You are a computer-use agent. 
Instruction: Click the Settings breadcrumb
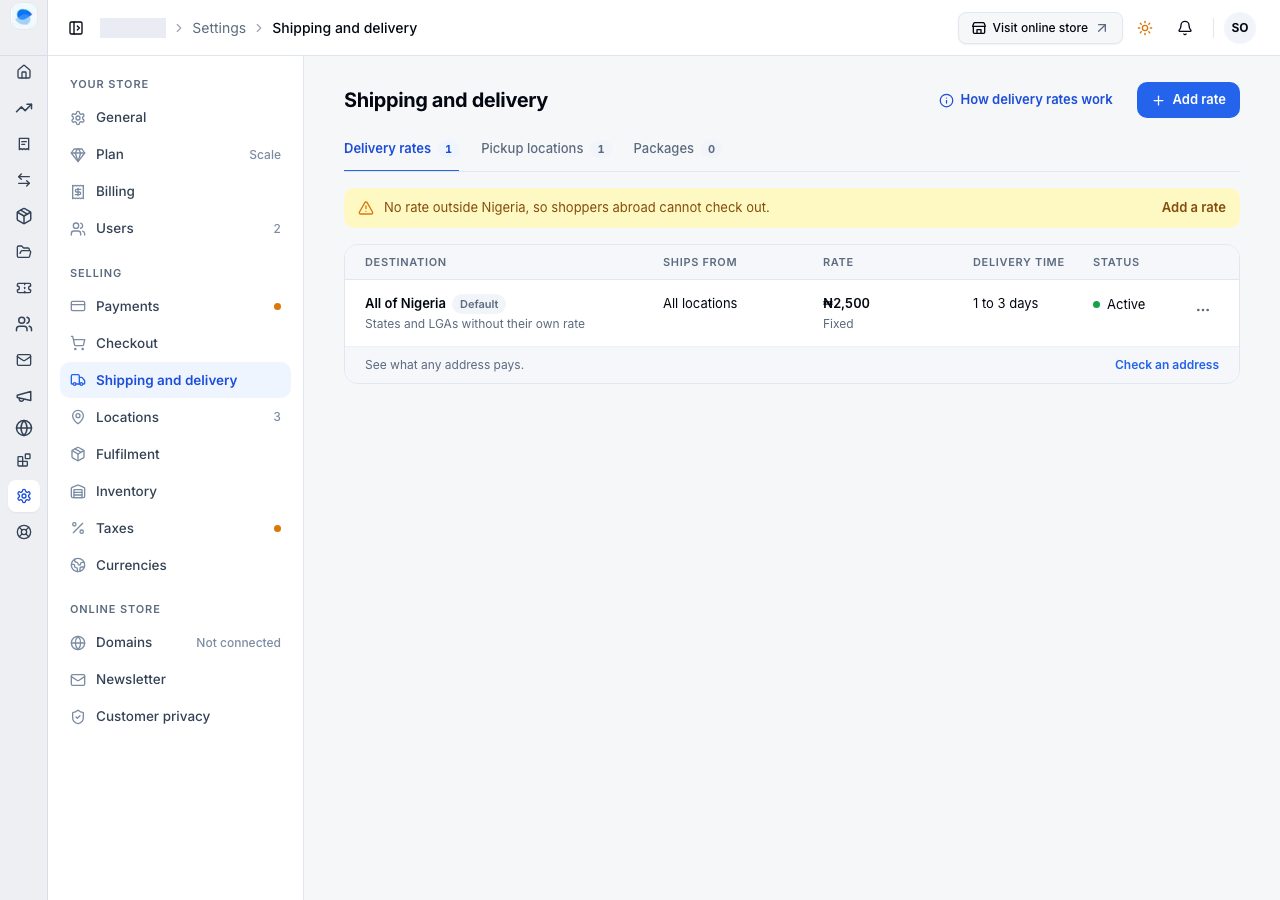(219, 28)
